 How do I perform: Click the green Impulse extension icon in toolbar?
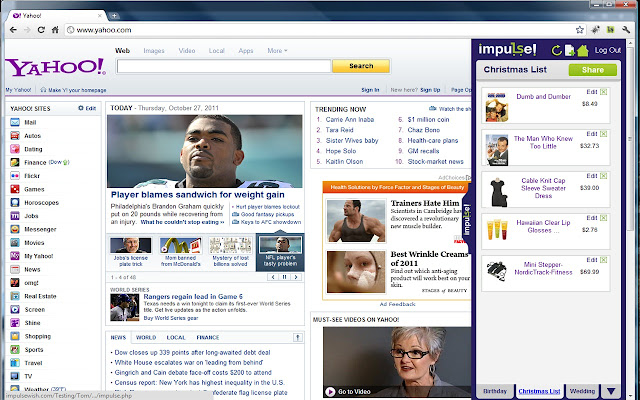point(611,30)
